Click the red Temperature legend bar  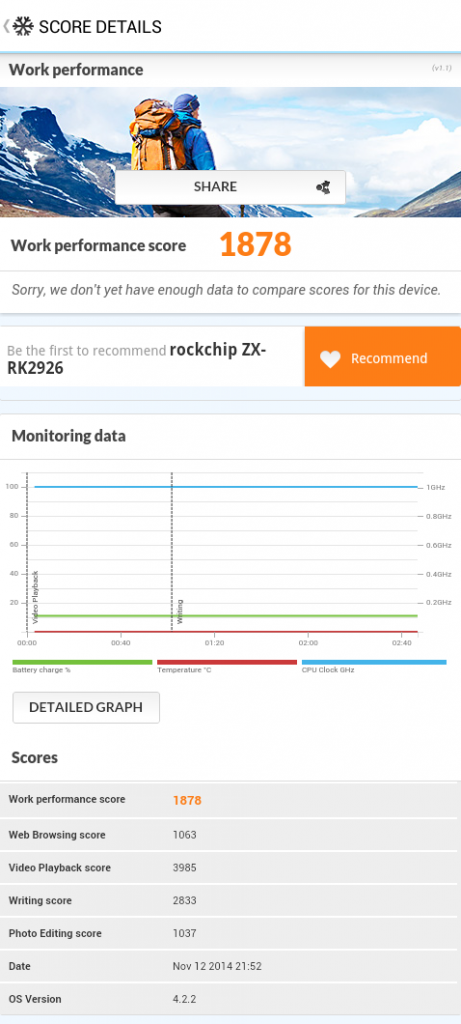coord(227,662)
